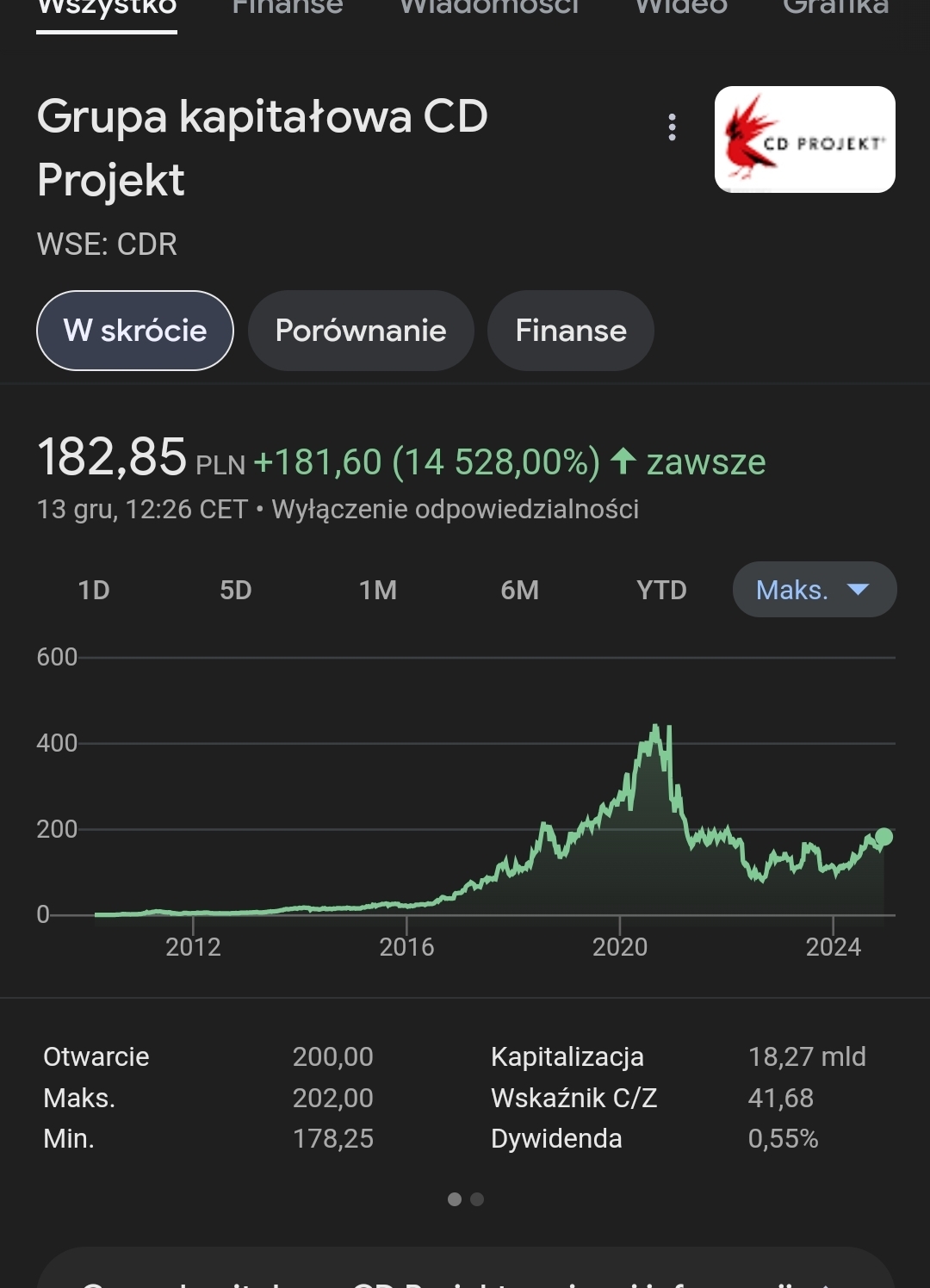Switch to the Finanse search tab

tap(288, 9)
